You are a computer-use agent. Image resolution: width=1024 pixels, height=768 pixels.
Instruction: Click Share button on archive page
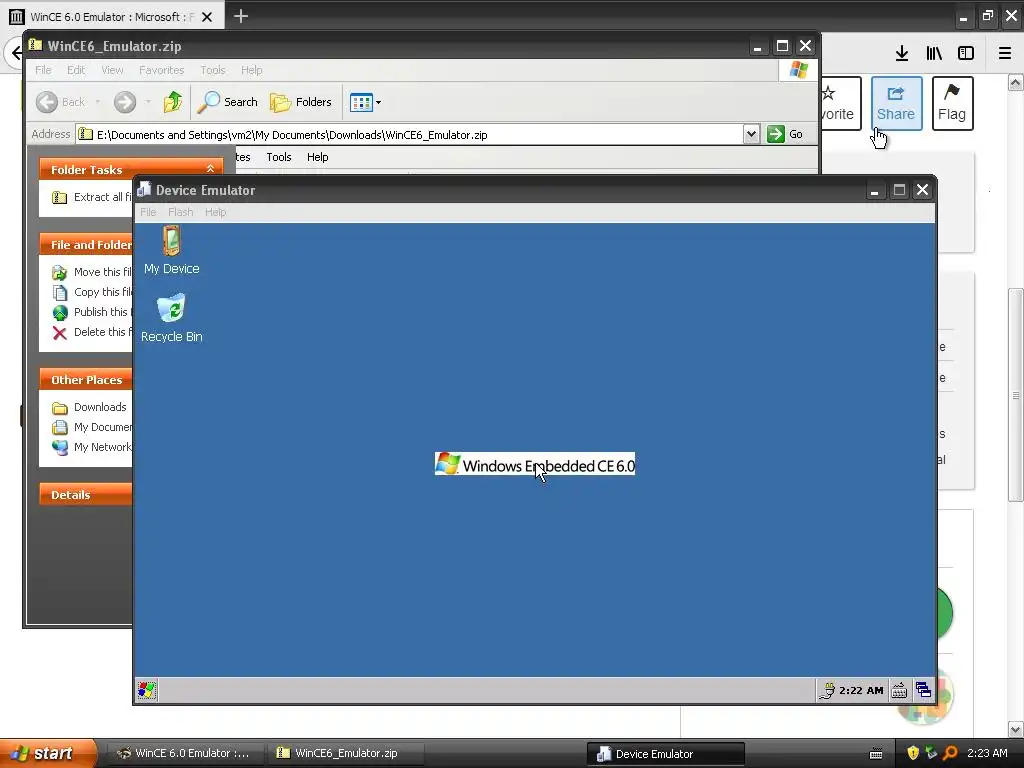pos(896,103)
